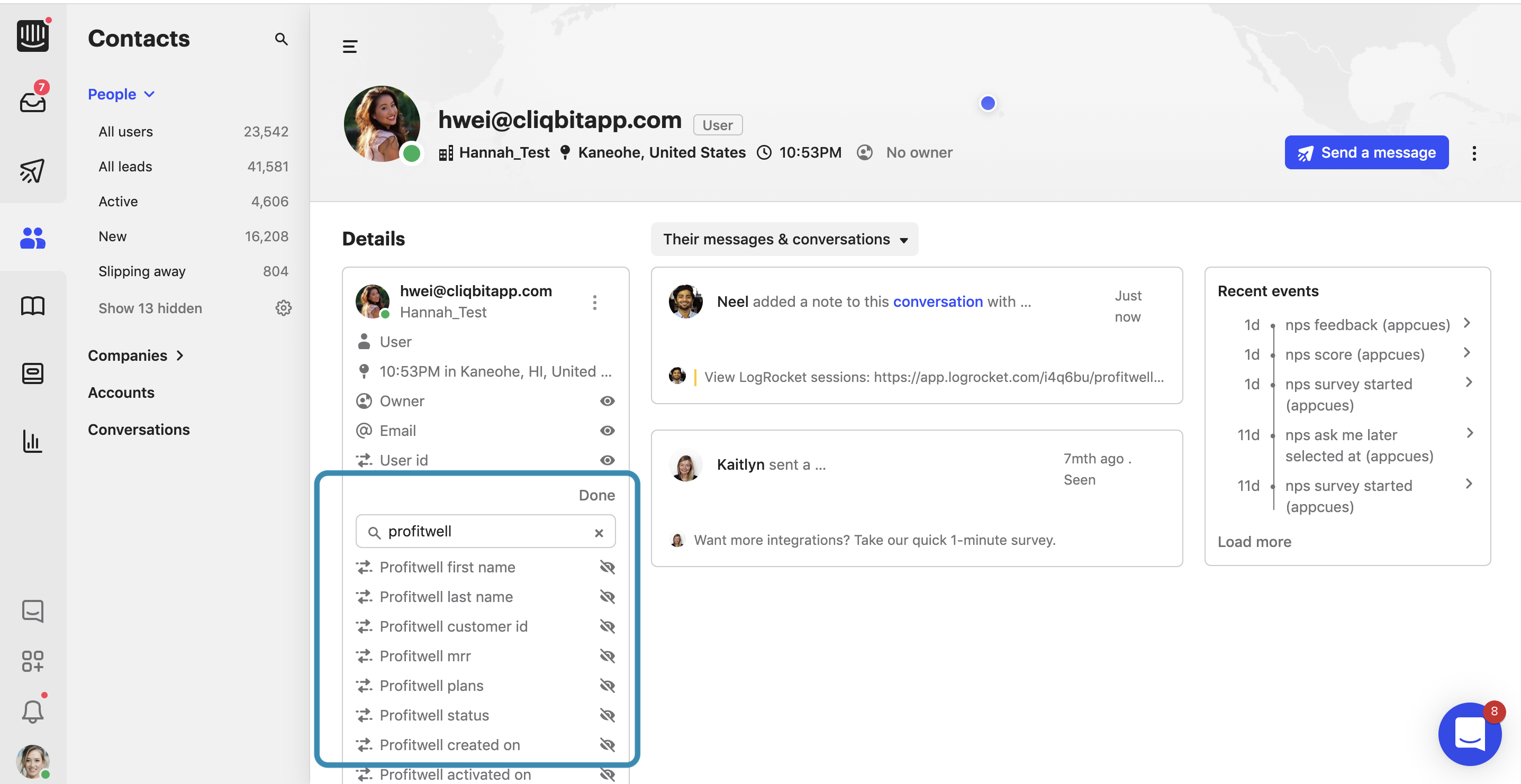Open three-dot menu in details card
This screenshot has width=1521, height=784.
tap(594, 302)
